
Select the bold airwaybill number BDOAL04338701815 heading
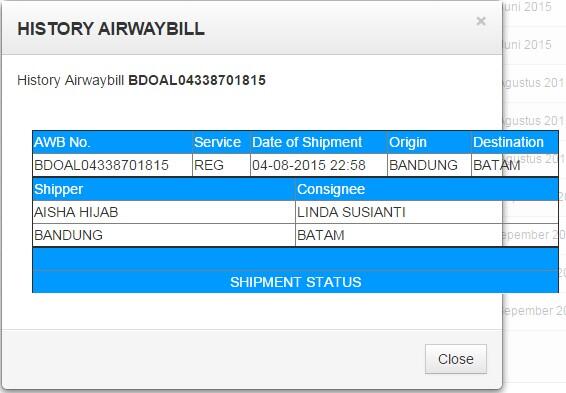point(197,80)
